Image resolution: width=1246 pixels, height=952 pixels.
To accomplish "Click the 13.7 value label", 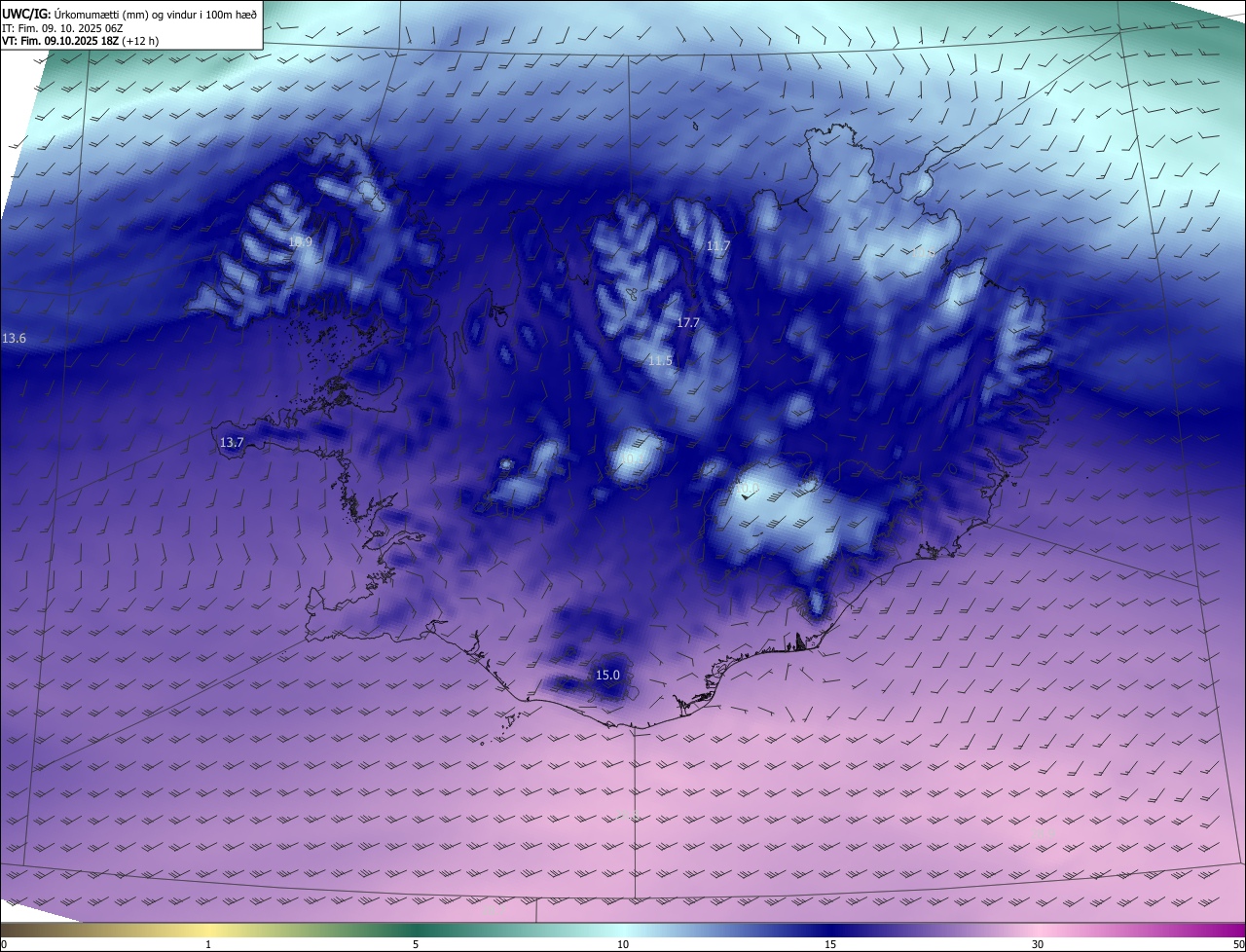I will pyautogui.click(x=232, y=442).
